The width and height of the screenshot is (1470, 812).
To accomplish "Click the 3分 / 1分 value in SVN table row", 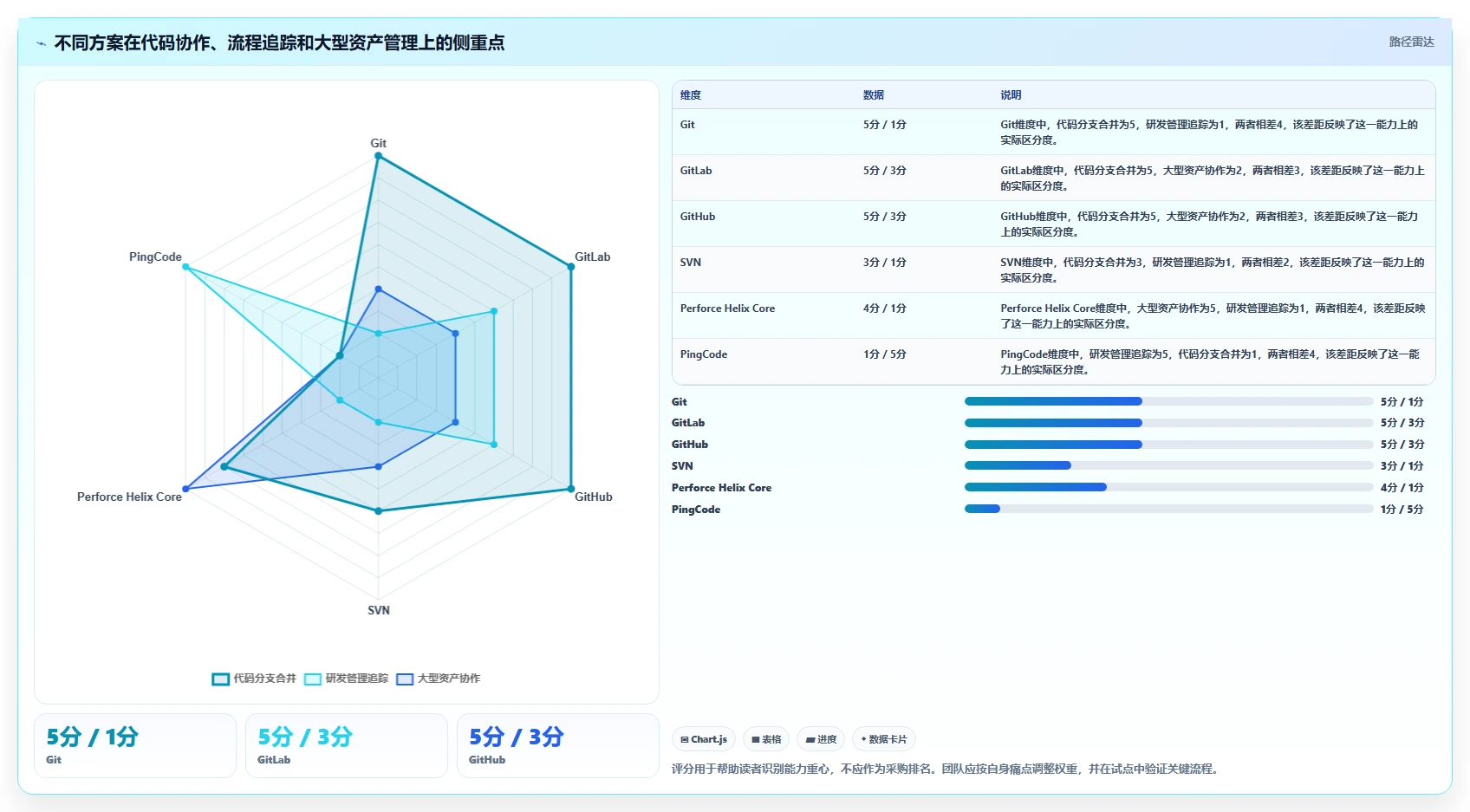I will click(x=884, y=263).
